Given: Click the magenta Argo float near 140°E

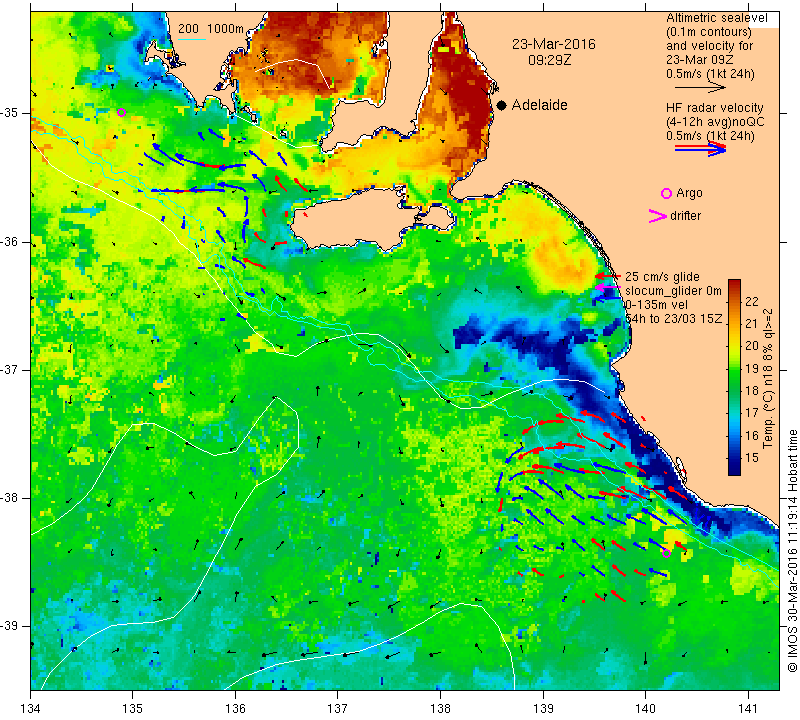Looking at the screenshot, I should coord(666,553).
